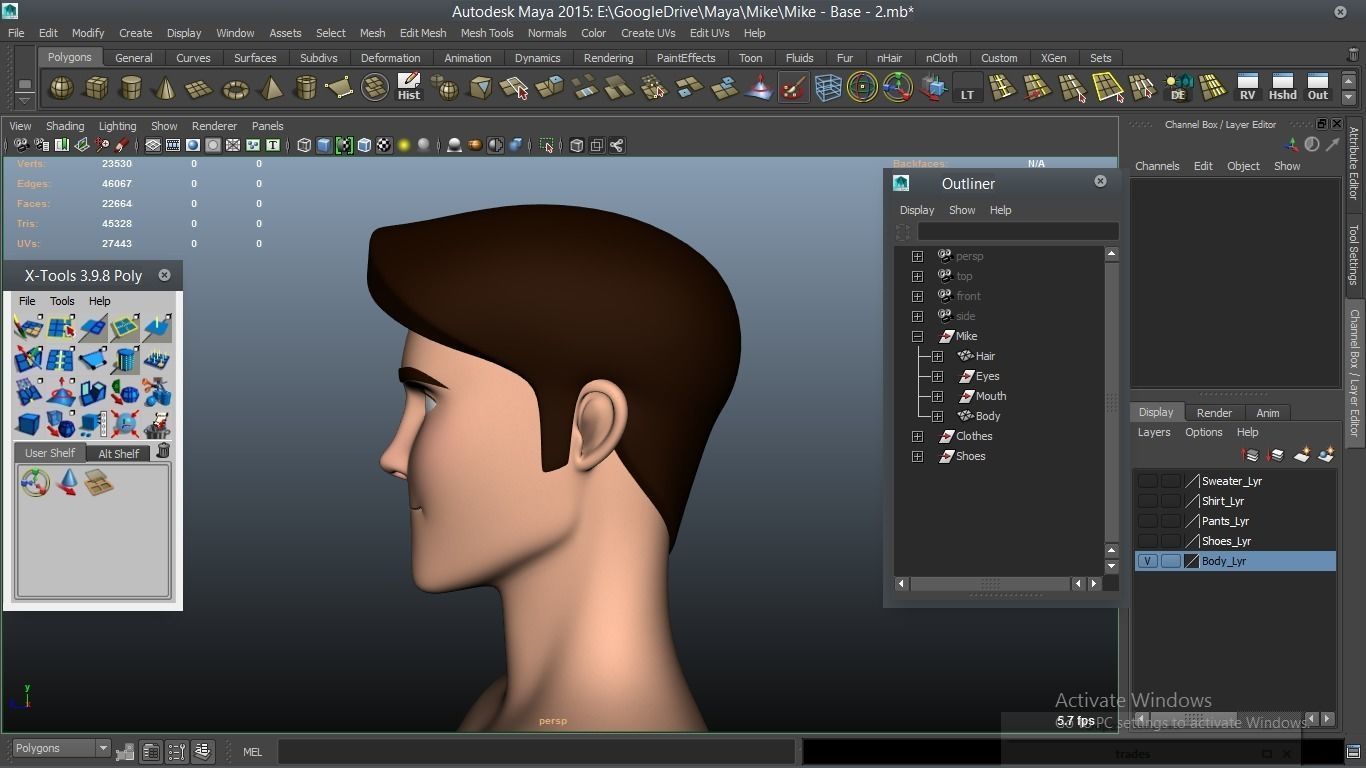Open the Display menu in Outliner
The image size is (1366, 768).
coord(917,210)
